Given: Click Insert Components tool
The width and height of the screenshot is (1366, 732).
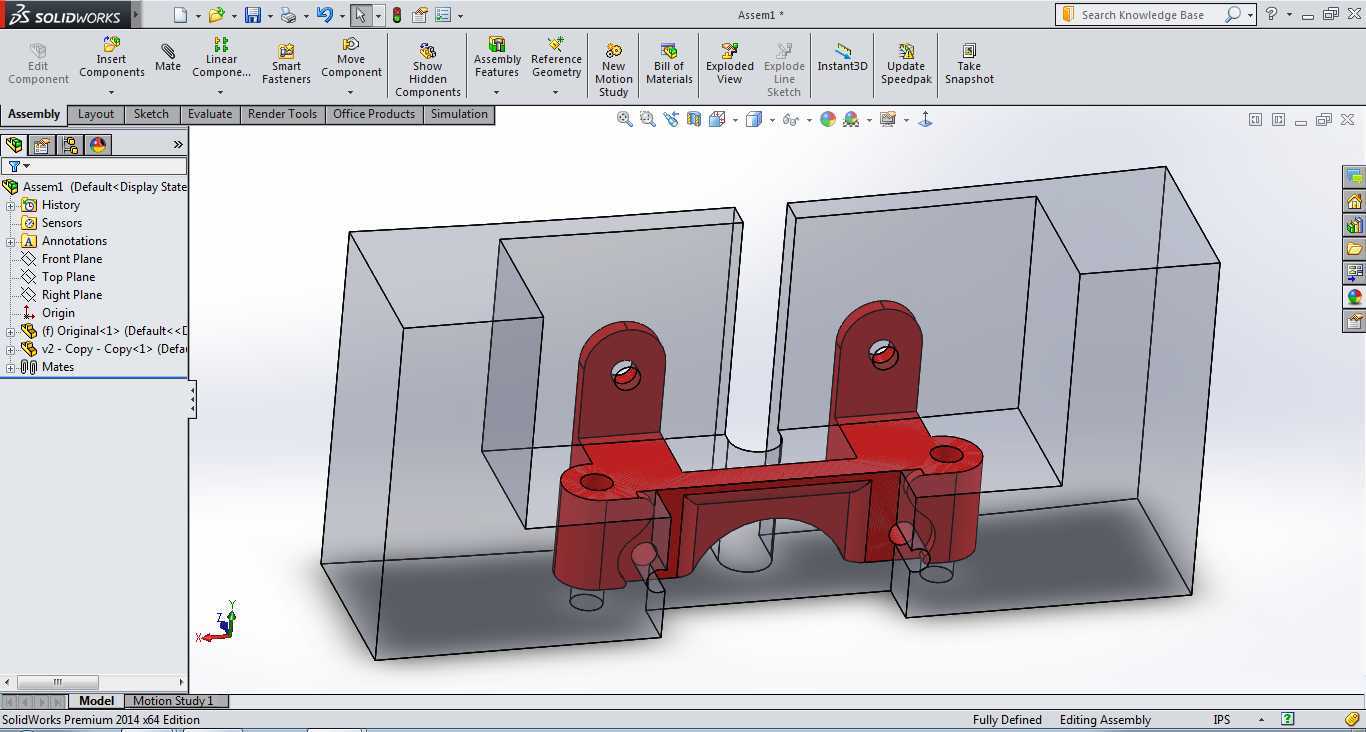Looking at the screenshot, I should [112, 58].
